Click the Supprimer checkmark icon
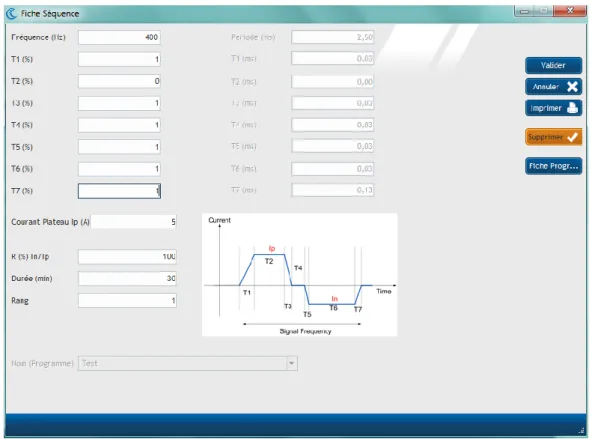 pos(572,137)
